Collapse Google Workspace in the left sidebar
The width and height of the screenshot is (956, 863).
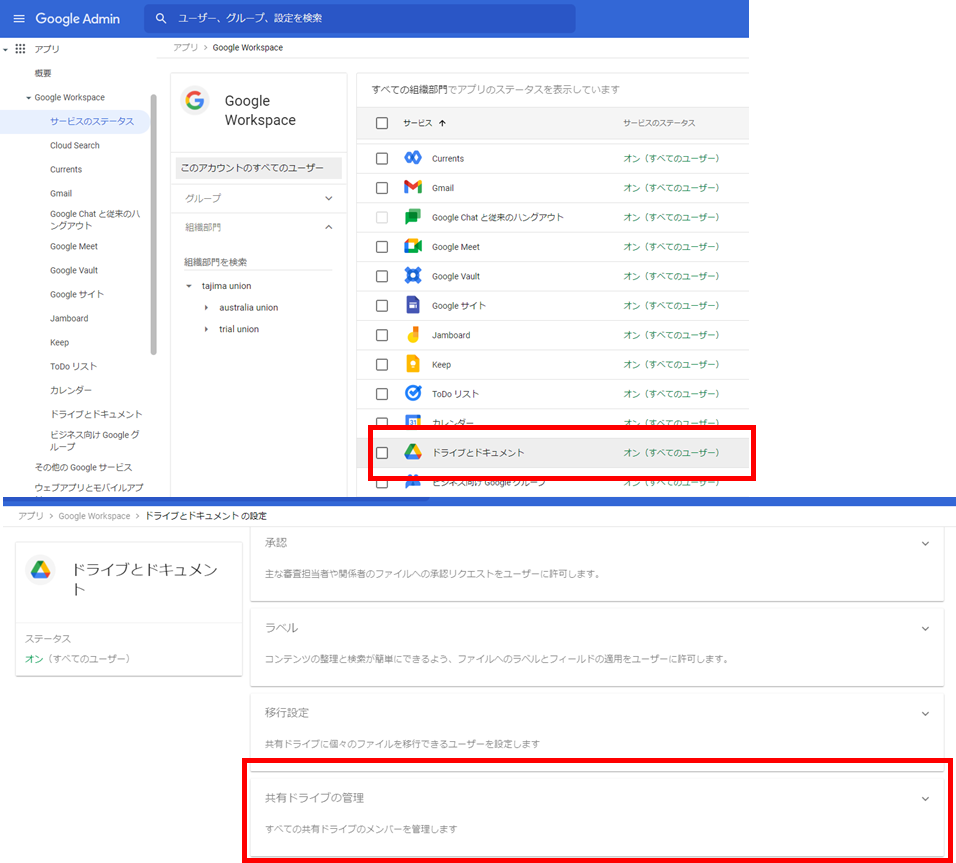[28, 98]
